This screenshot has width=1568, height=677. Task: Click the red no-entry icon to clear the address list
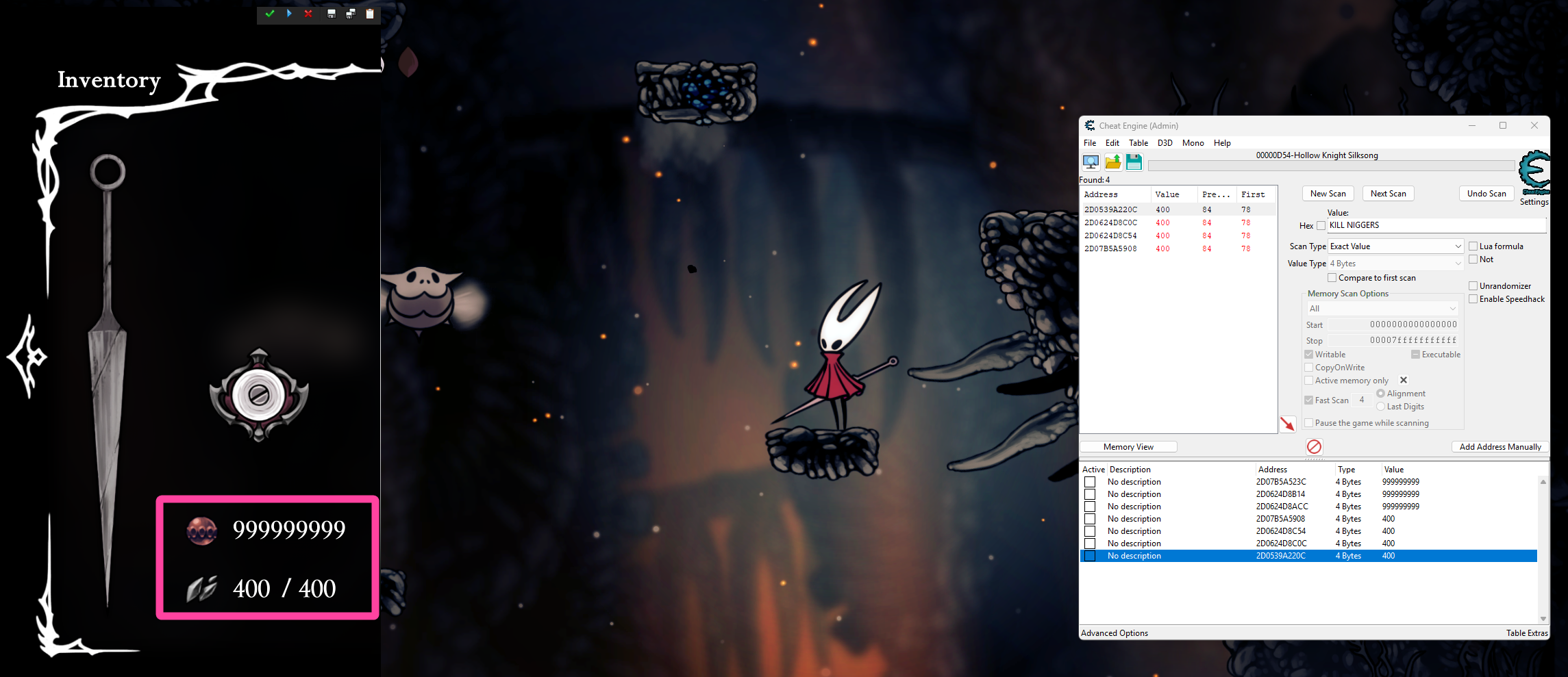tap(1314, 447)
